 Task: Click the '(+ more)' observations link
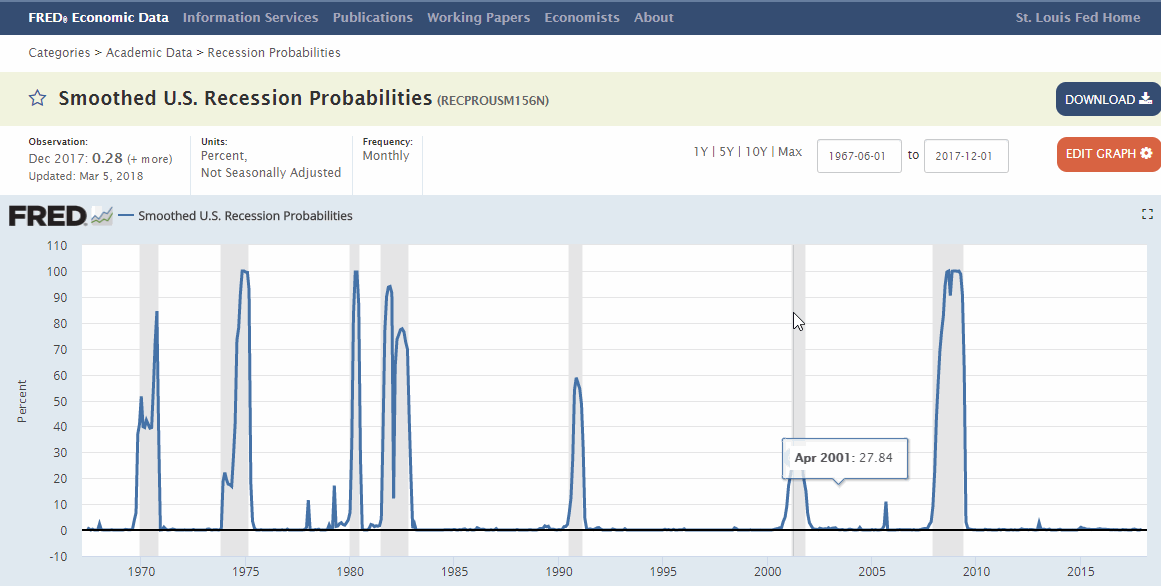coord(150,159)
